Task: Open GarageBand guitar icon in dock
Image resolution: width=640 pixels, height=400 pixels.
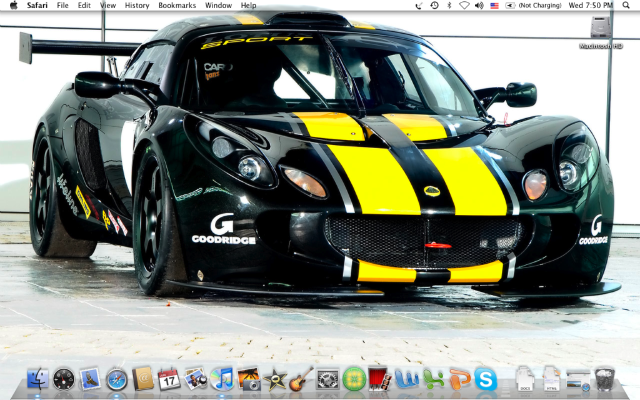Action: click(301, 379)
